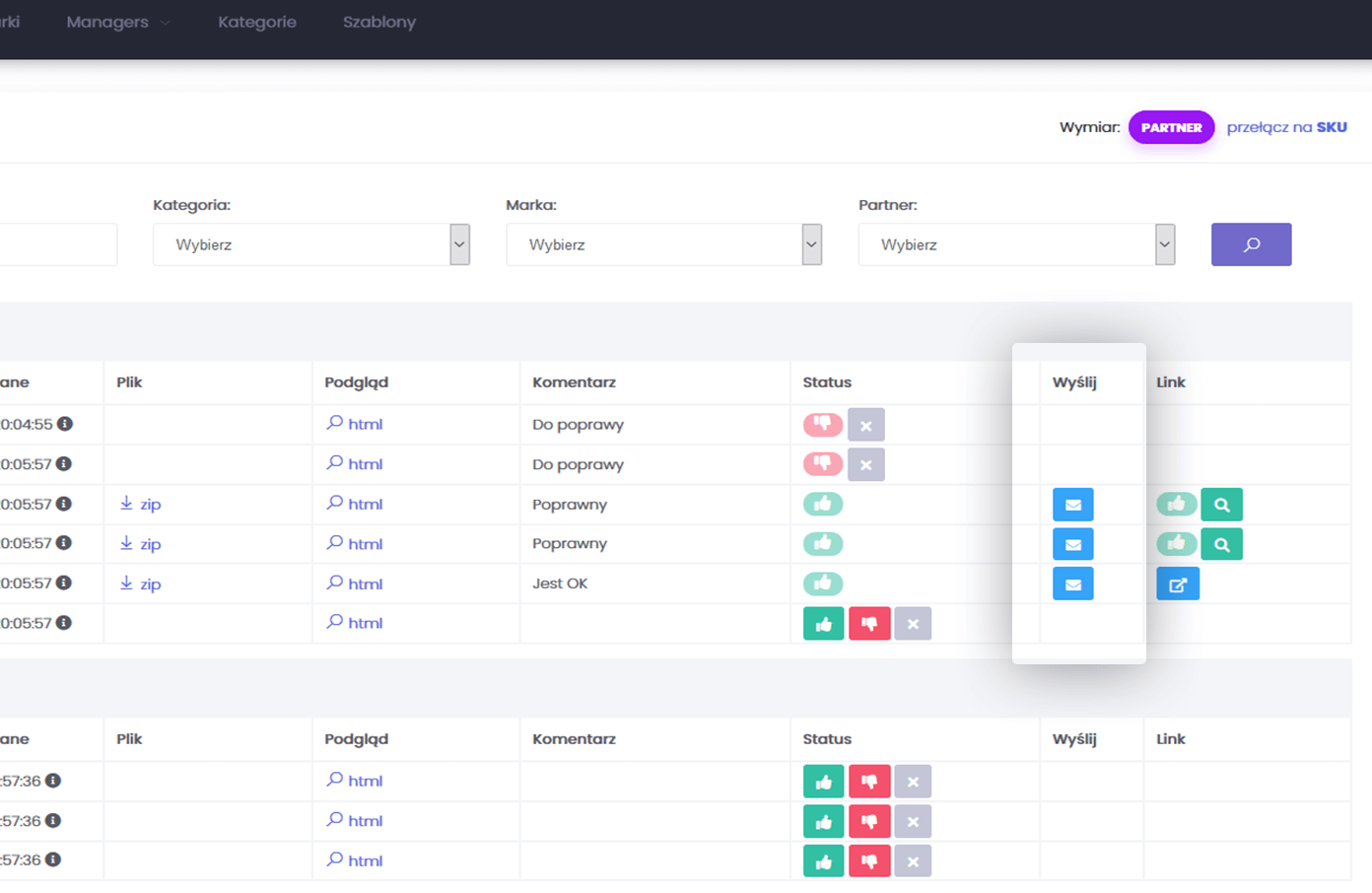Click Link column thumbs-up in first Poprawny row
This screenshot has height=893, width=1372.
pos(1177,504)
